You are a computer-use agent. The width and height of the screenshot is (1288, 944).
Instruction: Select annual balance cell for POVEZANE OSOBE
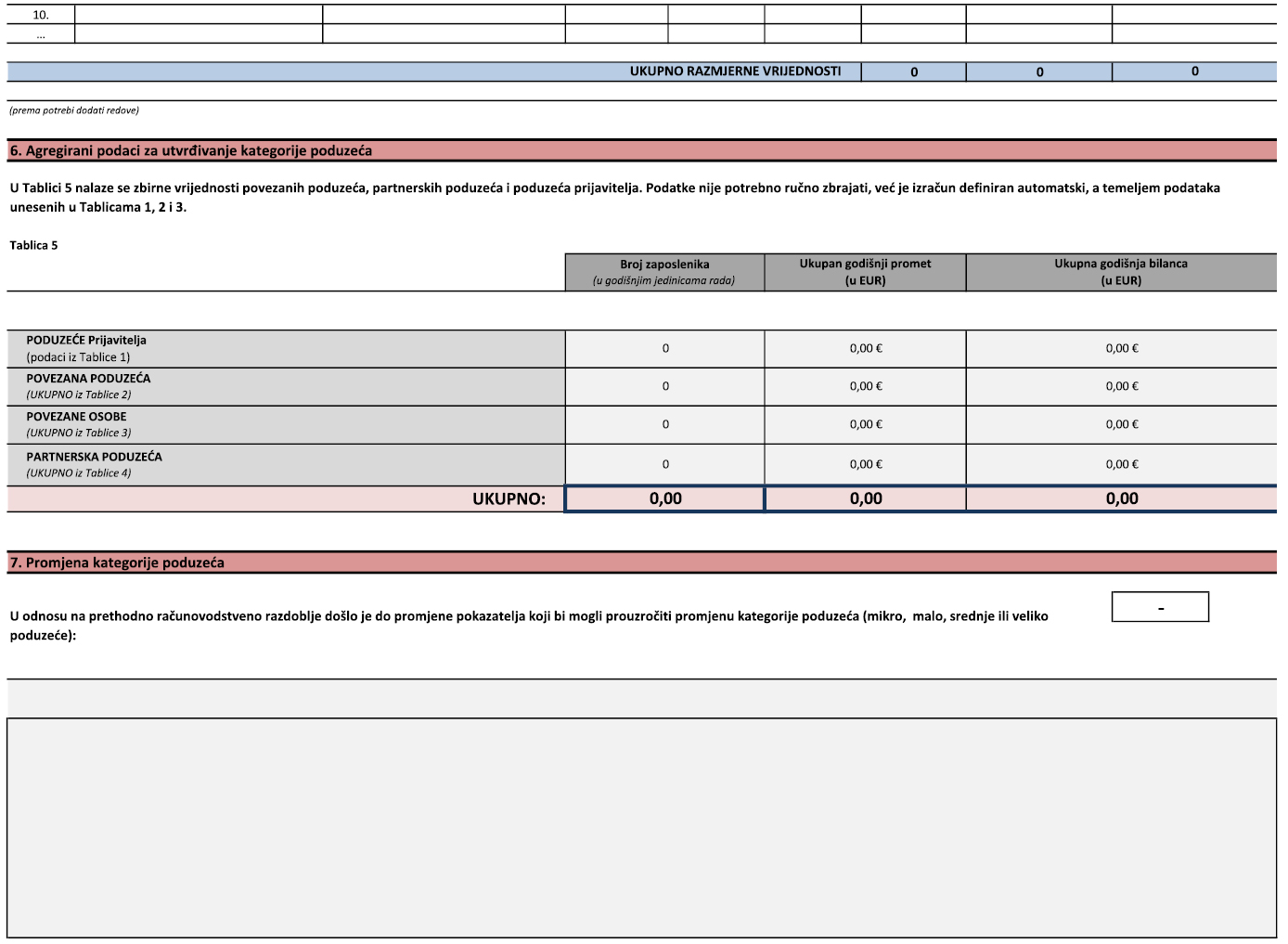[x=1121, y=425]
